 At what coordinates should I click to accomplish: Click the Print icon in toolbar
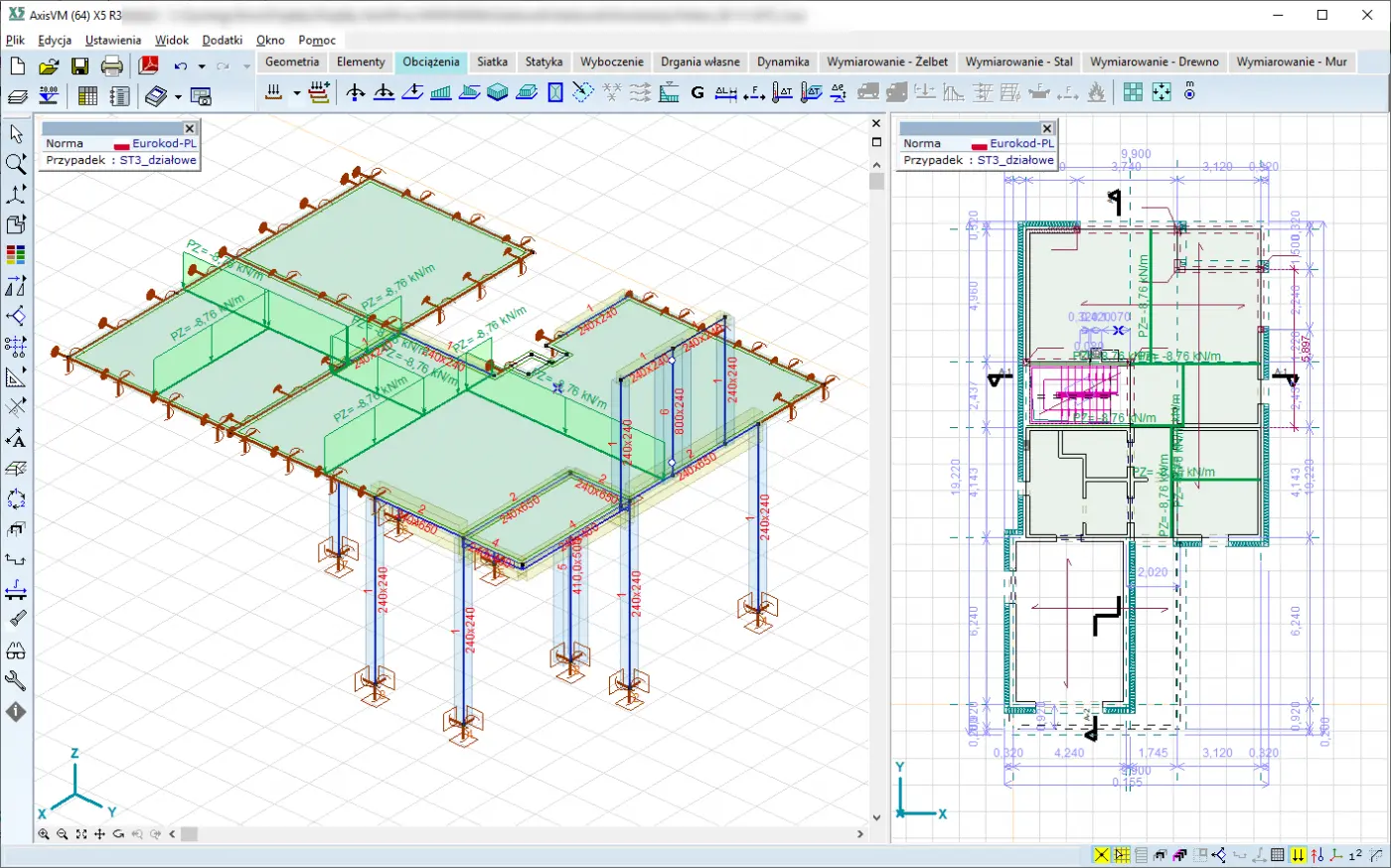tap(112, 67)
